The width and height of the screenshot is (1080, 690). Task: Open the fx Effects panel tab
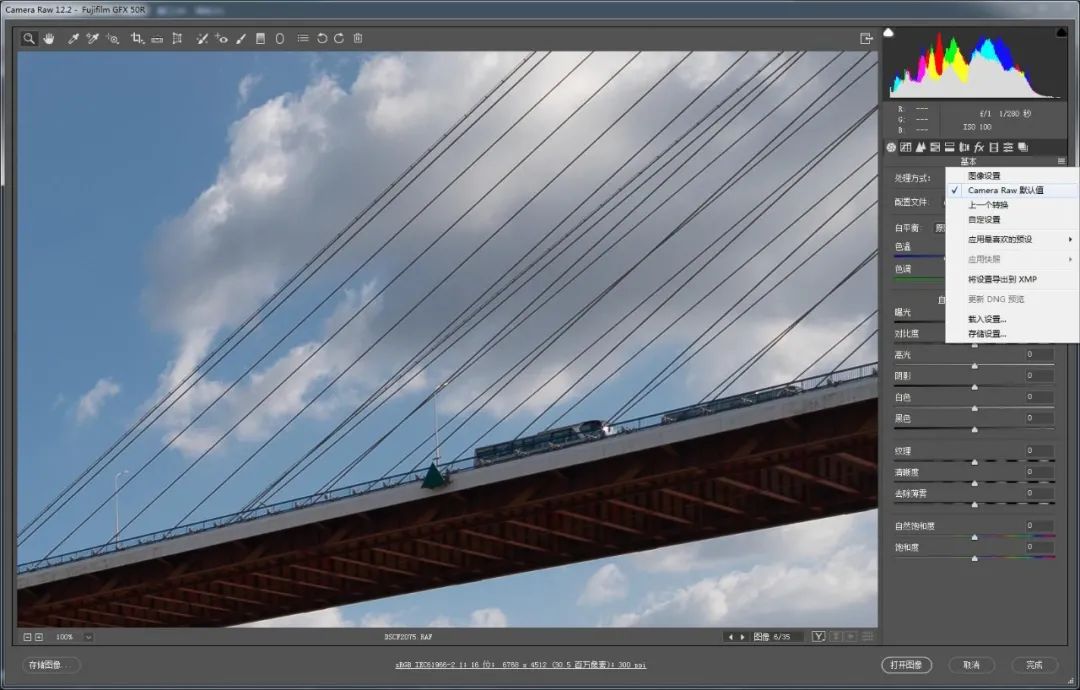point(979,147)
